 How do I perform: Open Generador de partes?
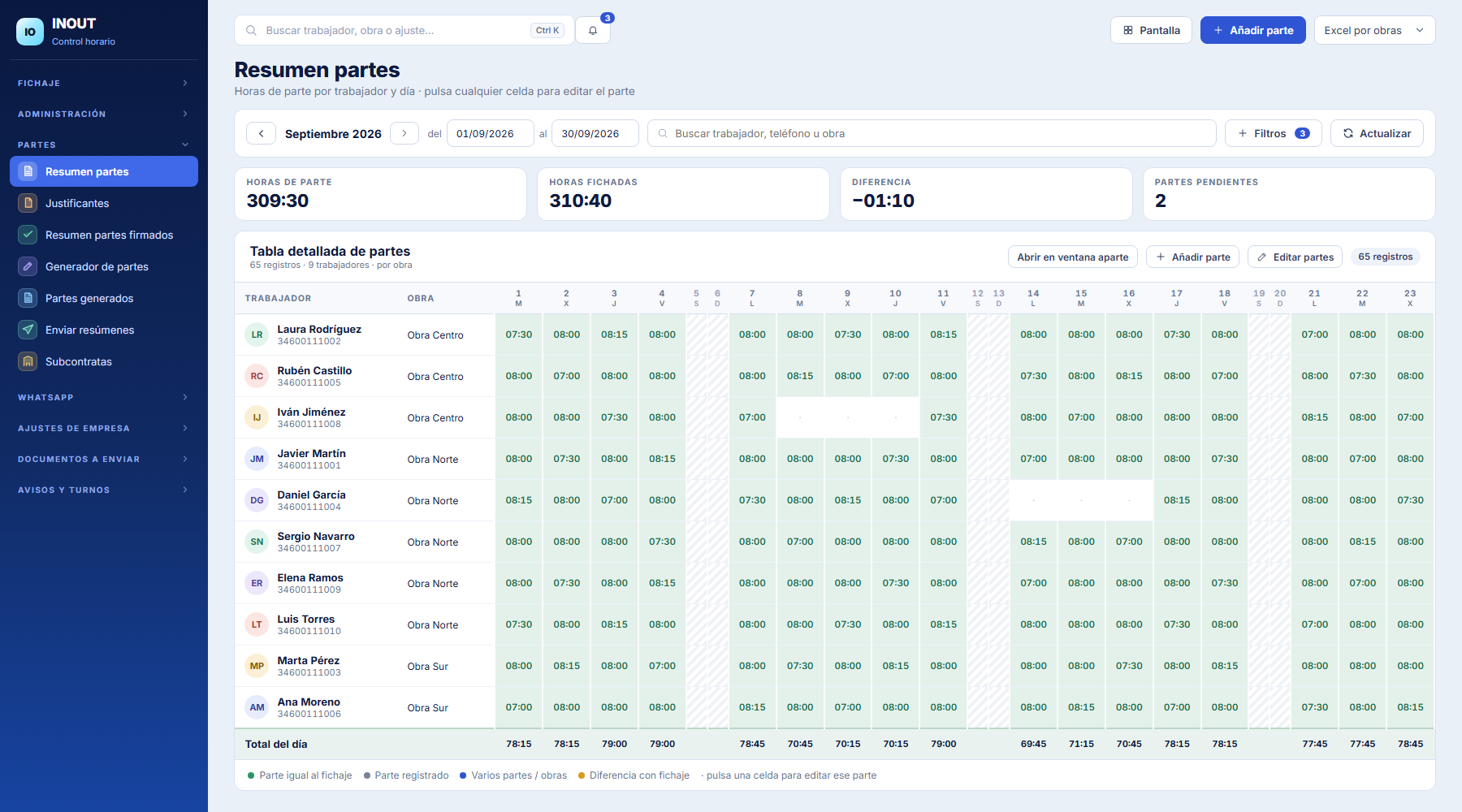(x=104, y=266)
